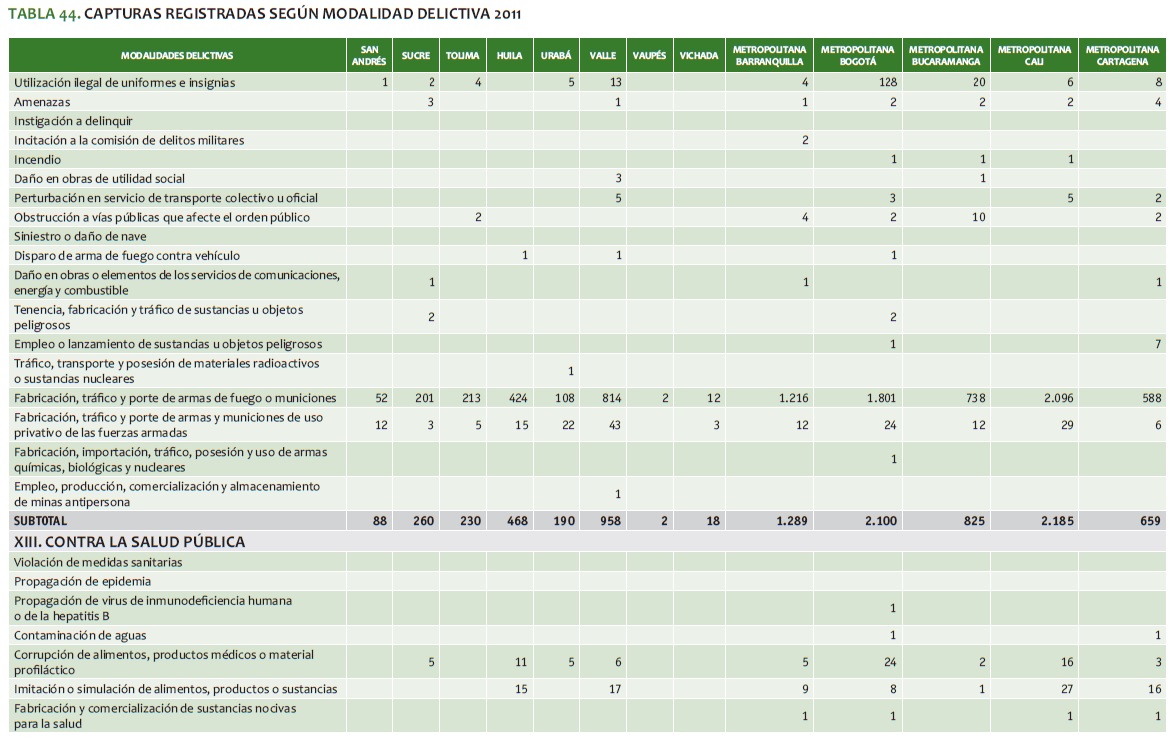Select the 'Vaupés' column header

click(649, 56)
